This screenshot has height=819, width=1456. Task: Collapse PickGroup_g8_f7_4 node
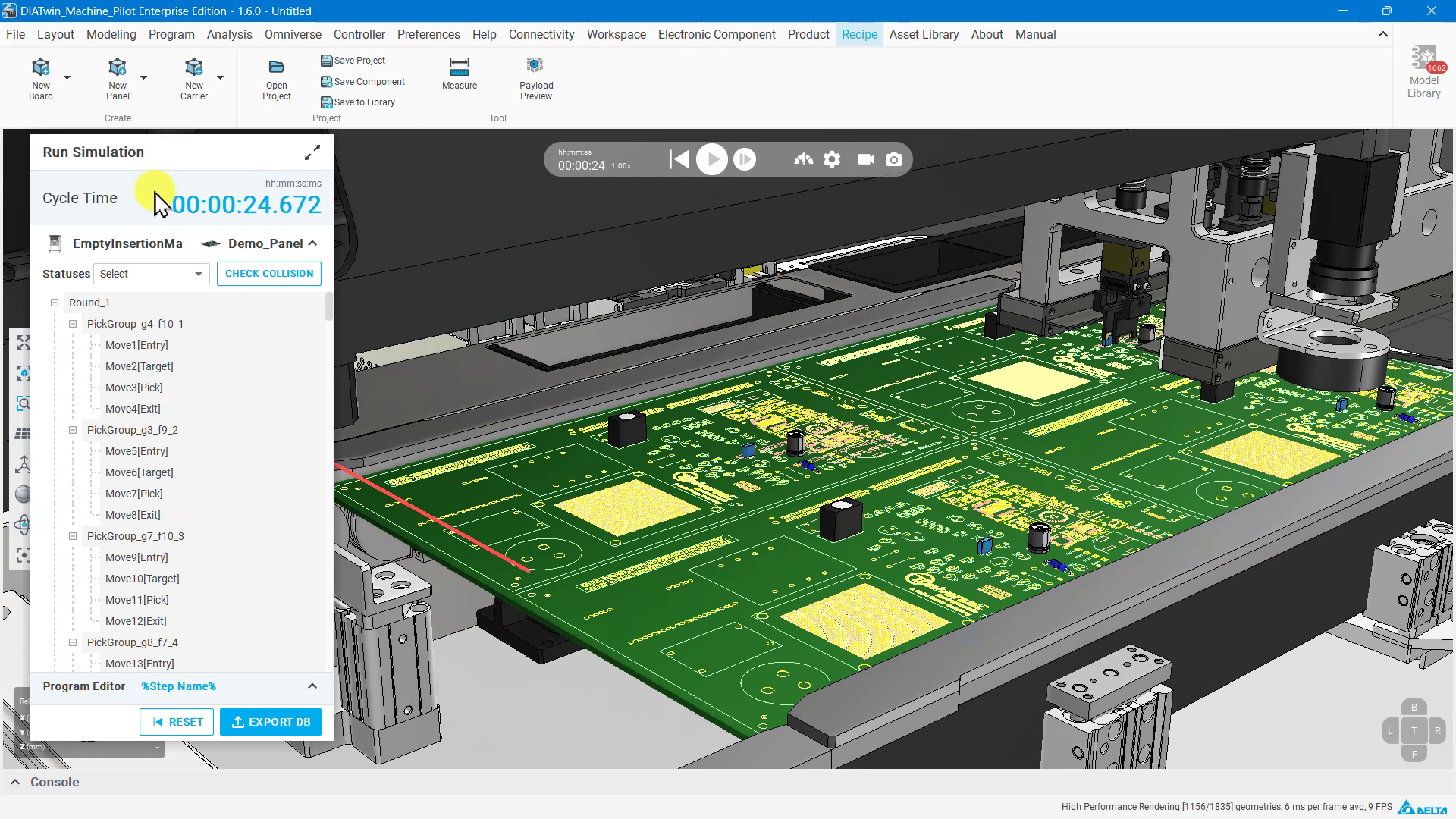tap(73, 642)
